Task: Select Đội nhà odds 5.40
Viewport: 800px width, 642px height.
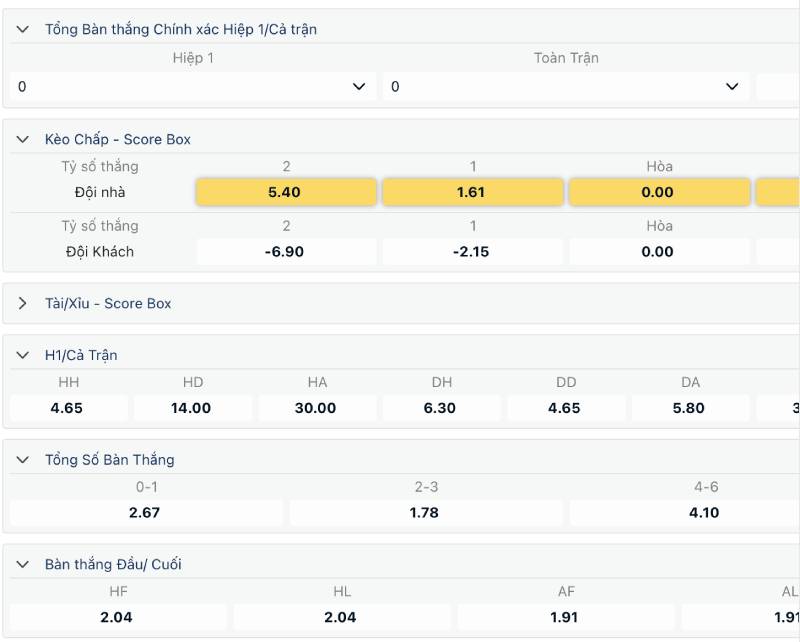Action: click(x=285, y=192)
